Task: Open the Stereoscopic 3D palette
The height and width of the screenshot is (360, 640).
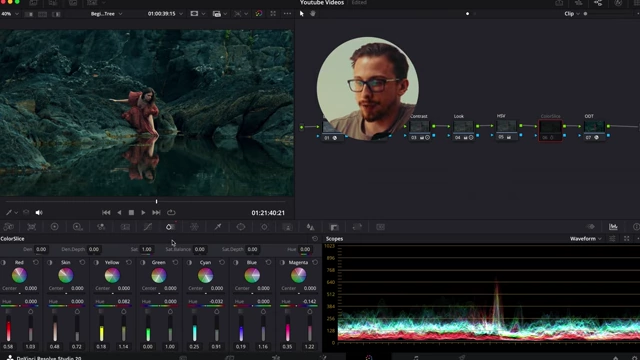Action: point(380,227)
